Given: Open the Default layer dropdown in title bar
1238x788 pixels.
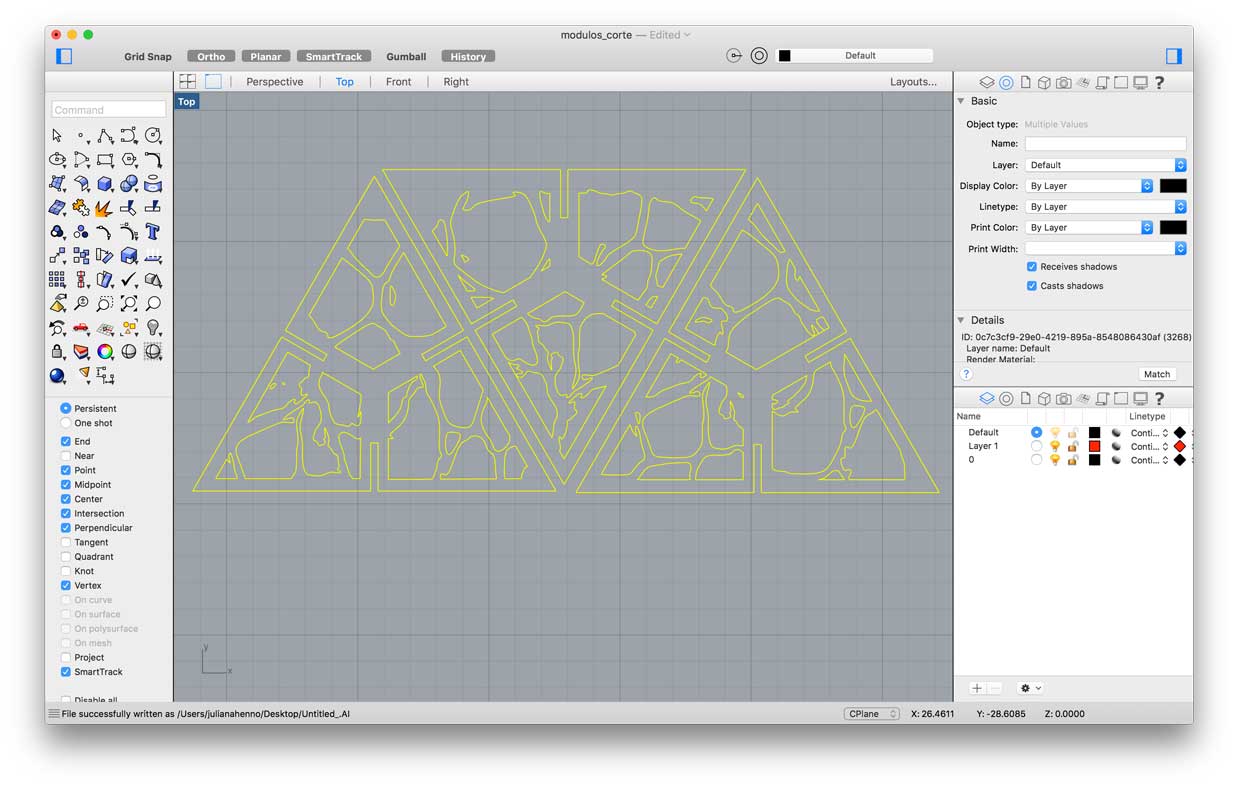Looking at the screenshot, I should click(x=854, y=56).
